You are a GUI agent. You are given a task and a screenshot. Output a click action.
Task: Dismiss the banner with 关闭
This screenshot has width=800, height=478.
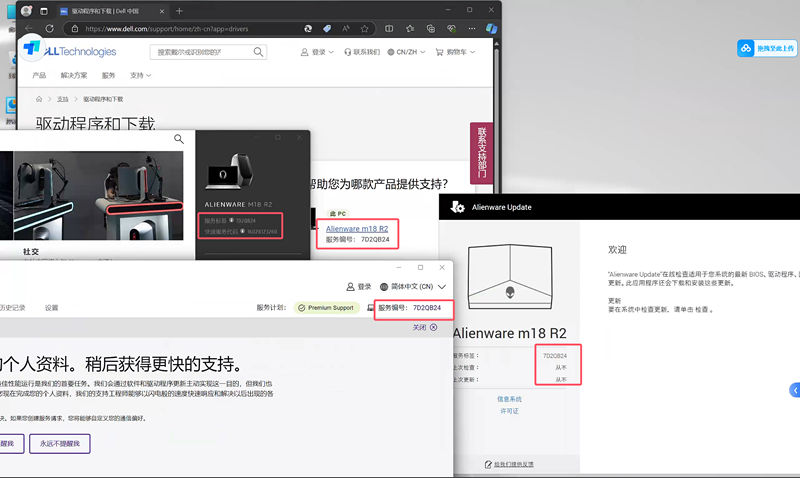(x=424, y=328)
